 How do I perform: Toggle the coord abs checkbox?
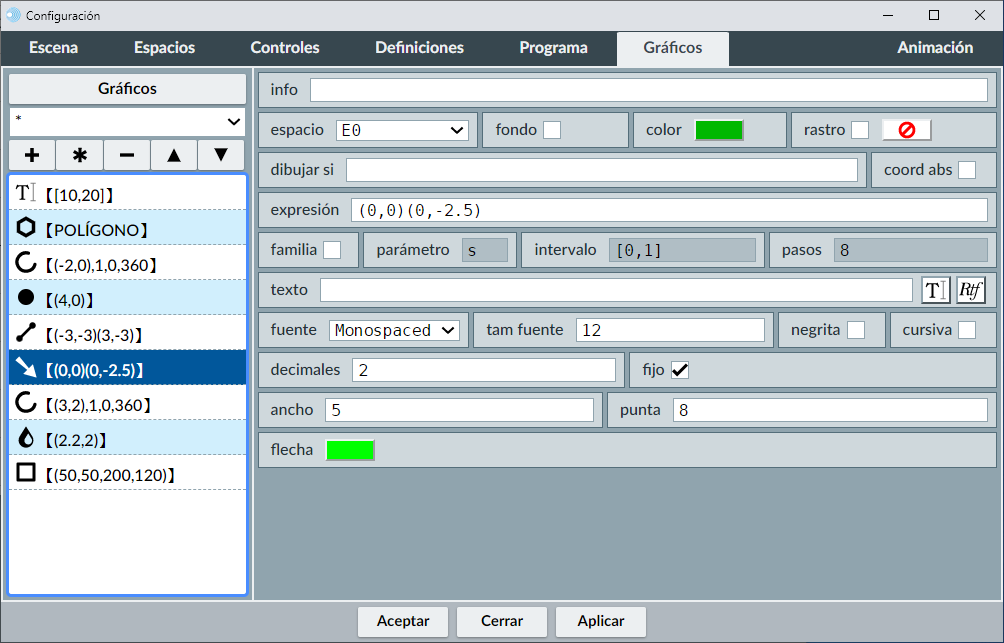[x=967, y=170]
